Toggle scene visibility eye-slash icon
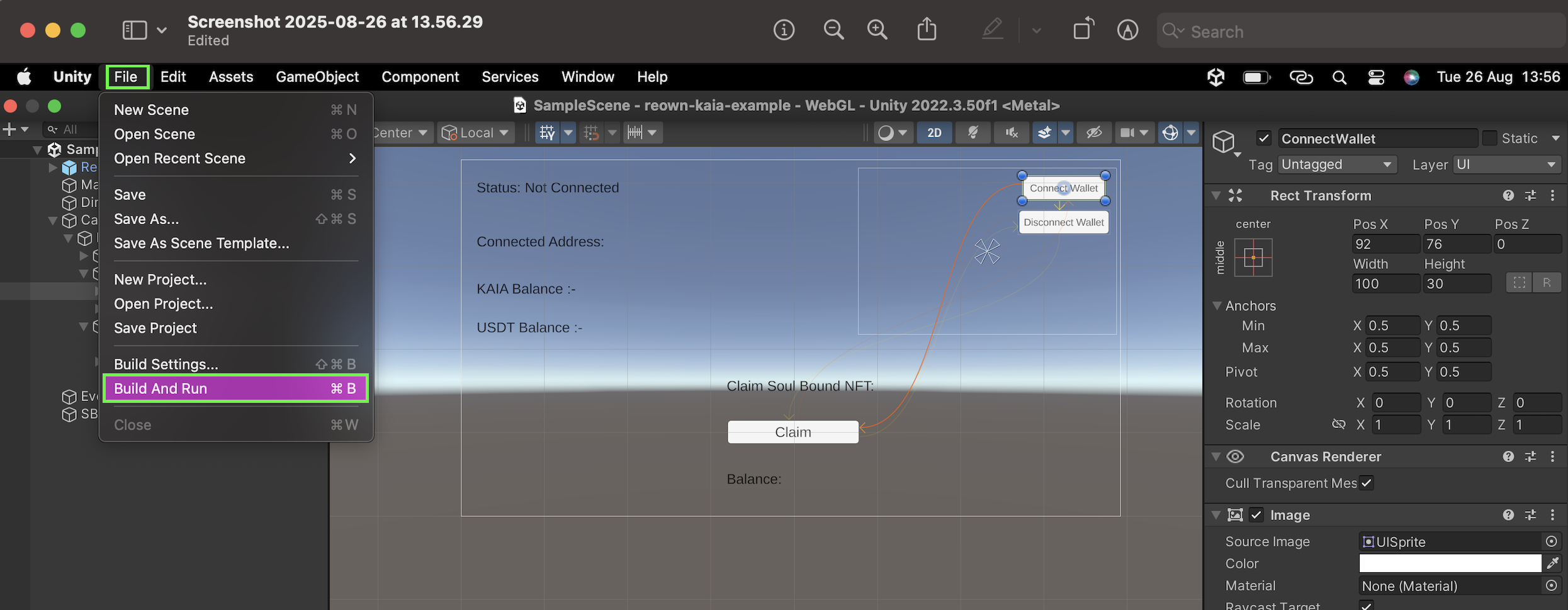The image size is (1568, 610). point(1093,133)
